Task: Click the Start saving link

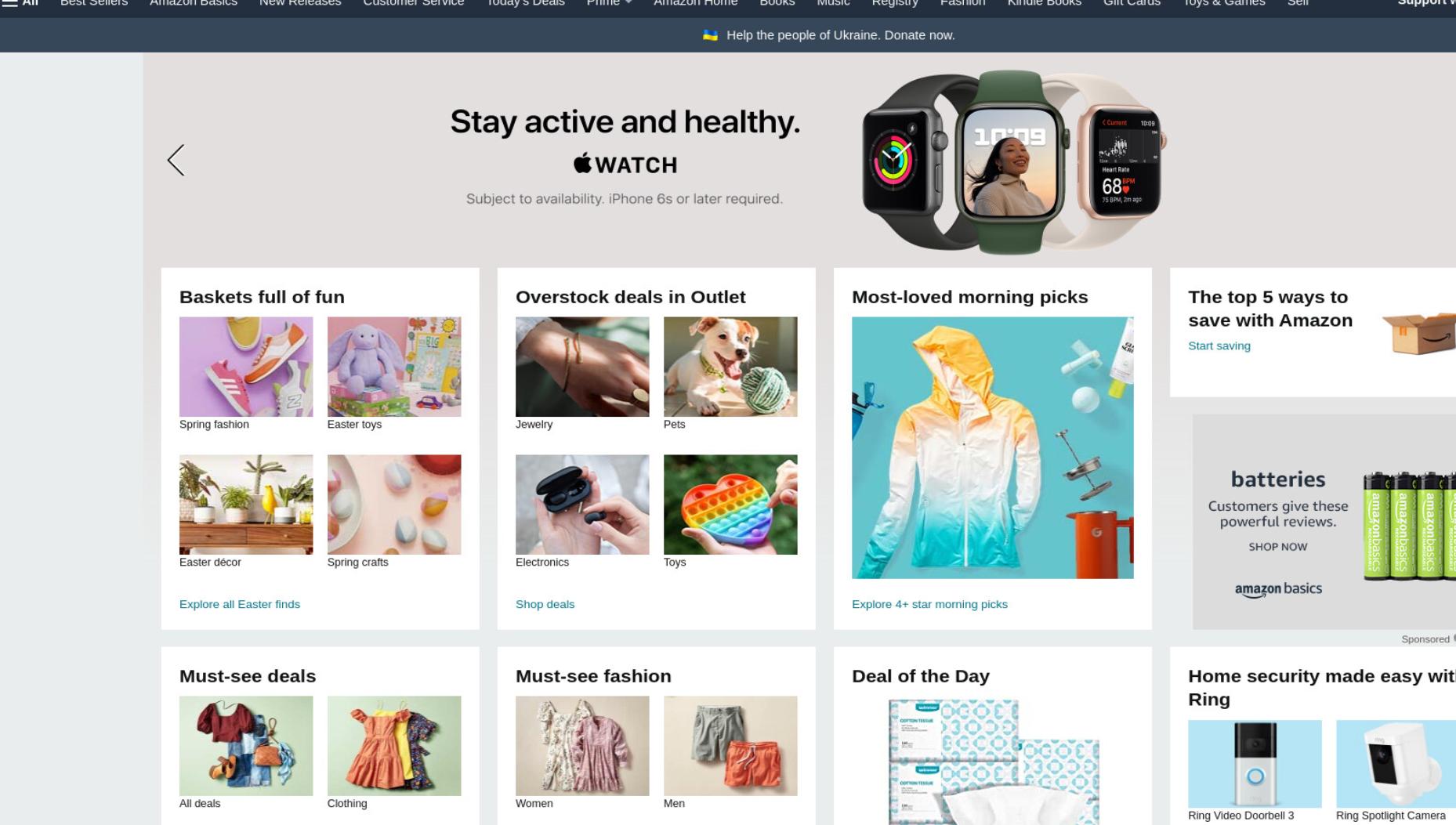Action: (1219, 346)
